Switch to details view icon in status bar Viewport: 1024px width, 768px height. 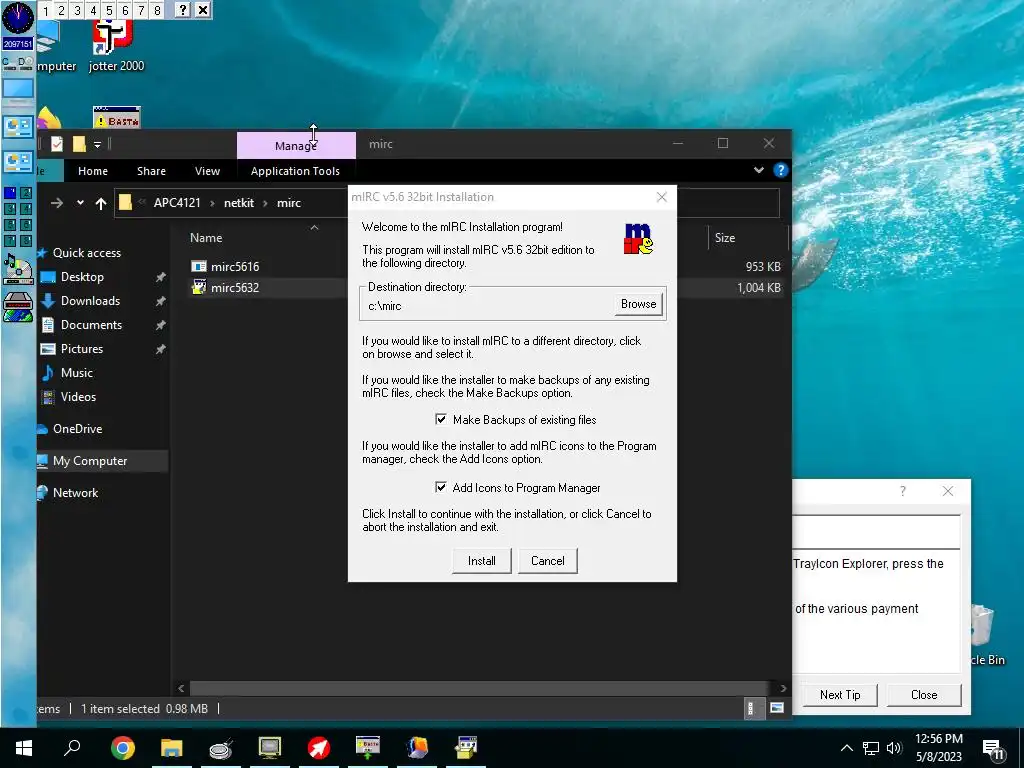(x=751, y=708)
